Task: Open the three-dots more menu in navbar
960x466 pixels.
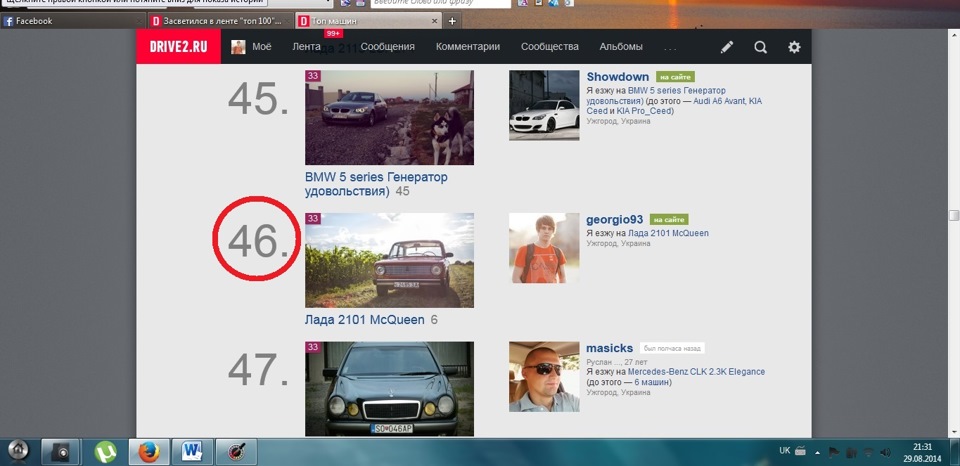Action: click(x=670, y=47)
